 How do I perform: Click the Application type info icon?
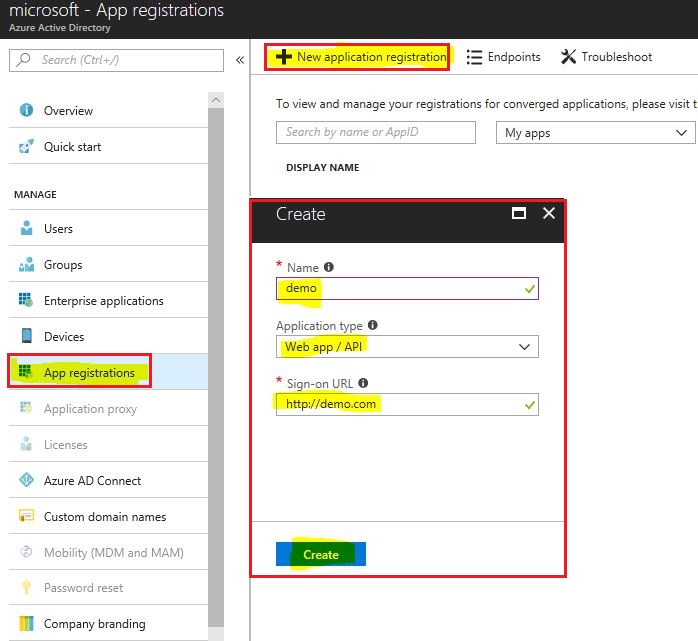(x=373, y=325)
